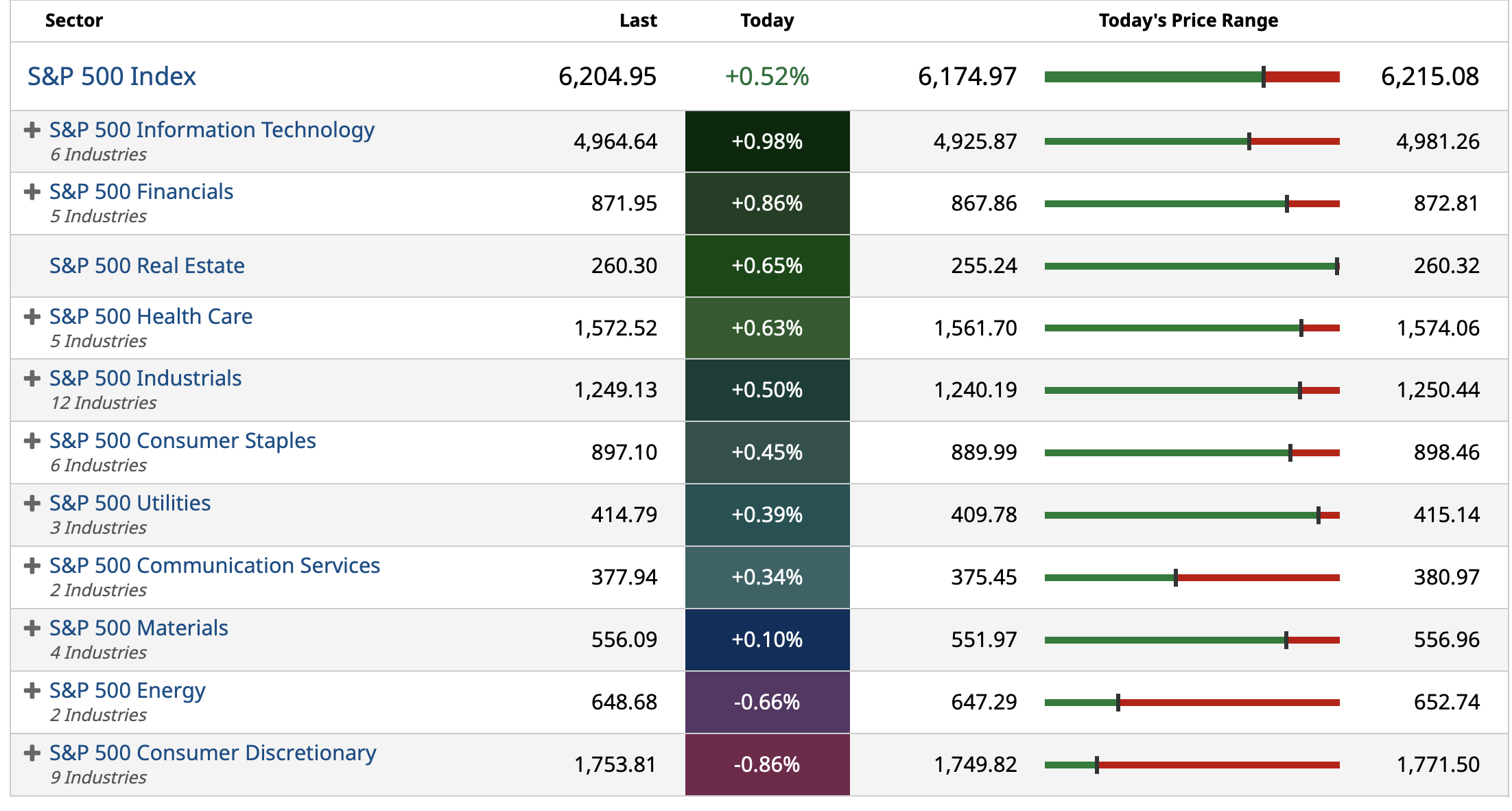1512x811 pixels.
Task: Open the S&P 500 Real Estate link
Action: pos(147,266)
